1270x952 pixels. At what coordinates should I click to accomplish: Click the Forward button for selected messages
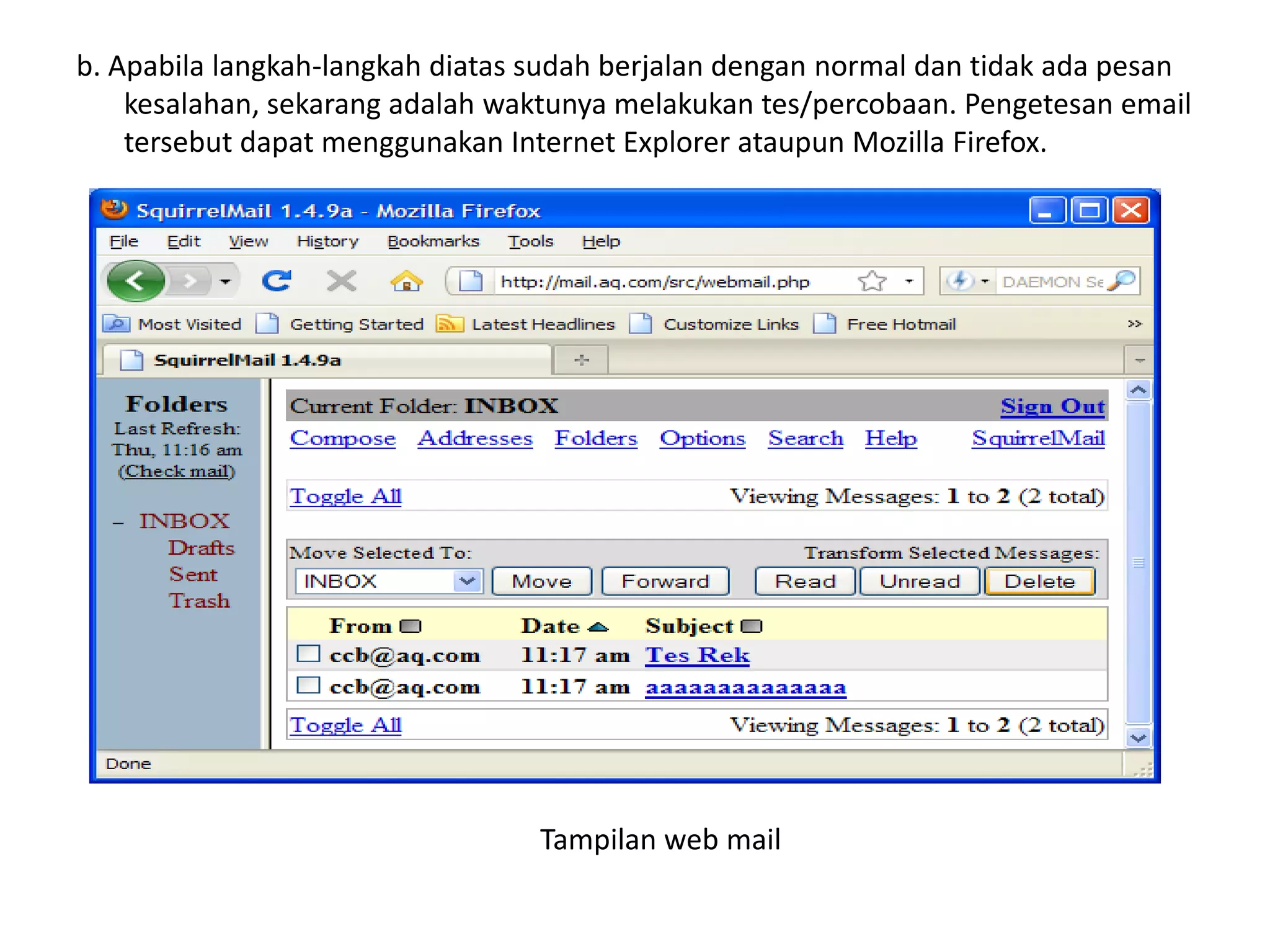pyautogui.click(x=665, y=581)
